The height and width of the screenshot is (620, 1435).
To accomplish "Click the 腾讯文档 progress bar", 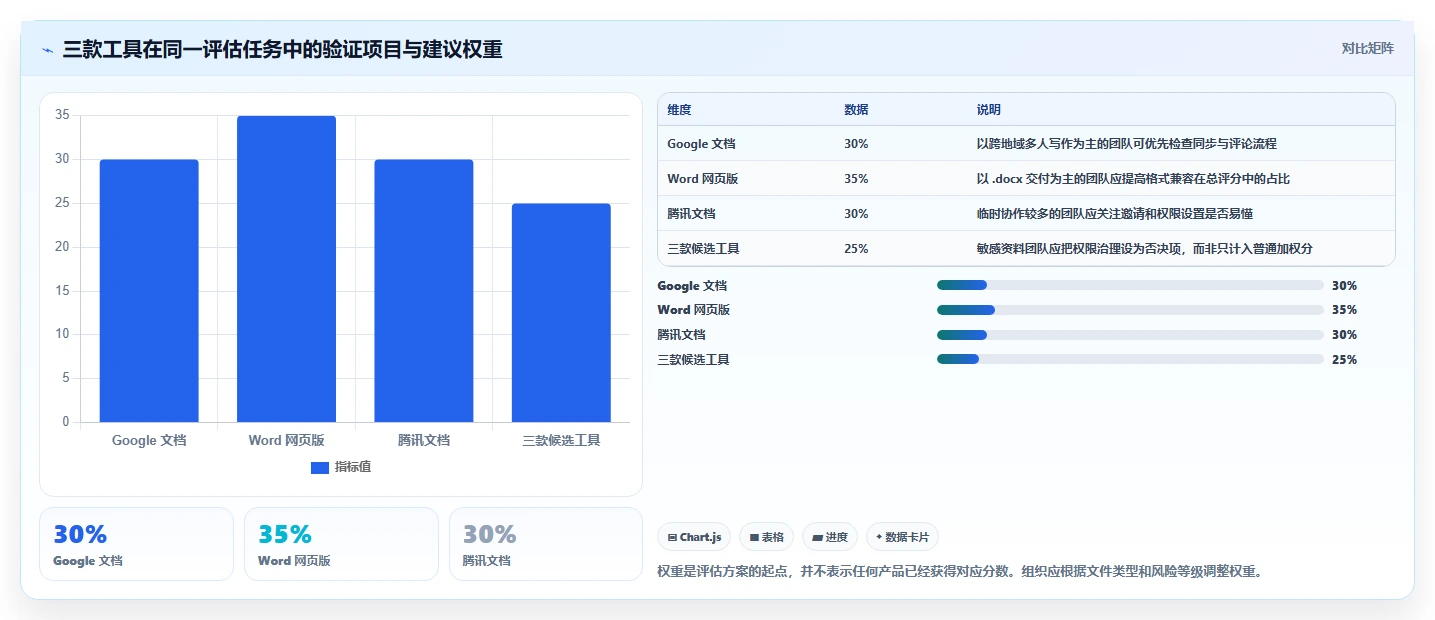I will tap(1130, 335).
